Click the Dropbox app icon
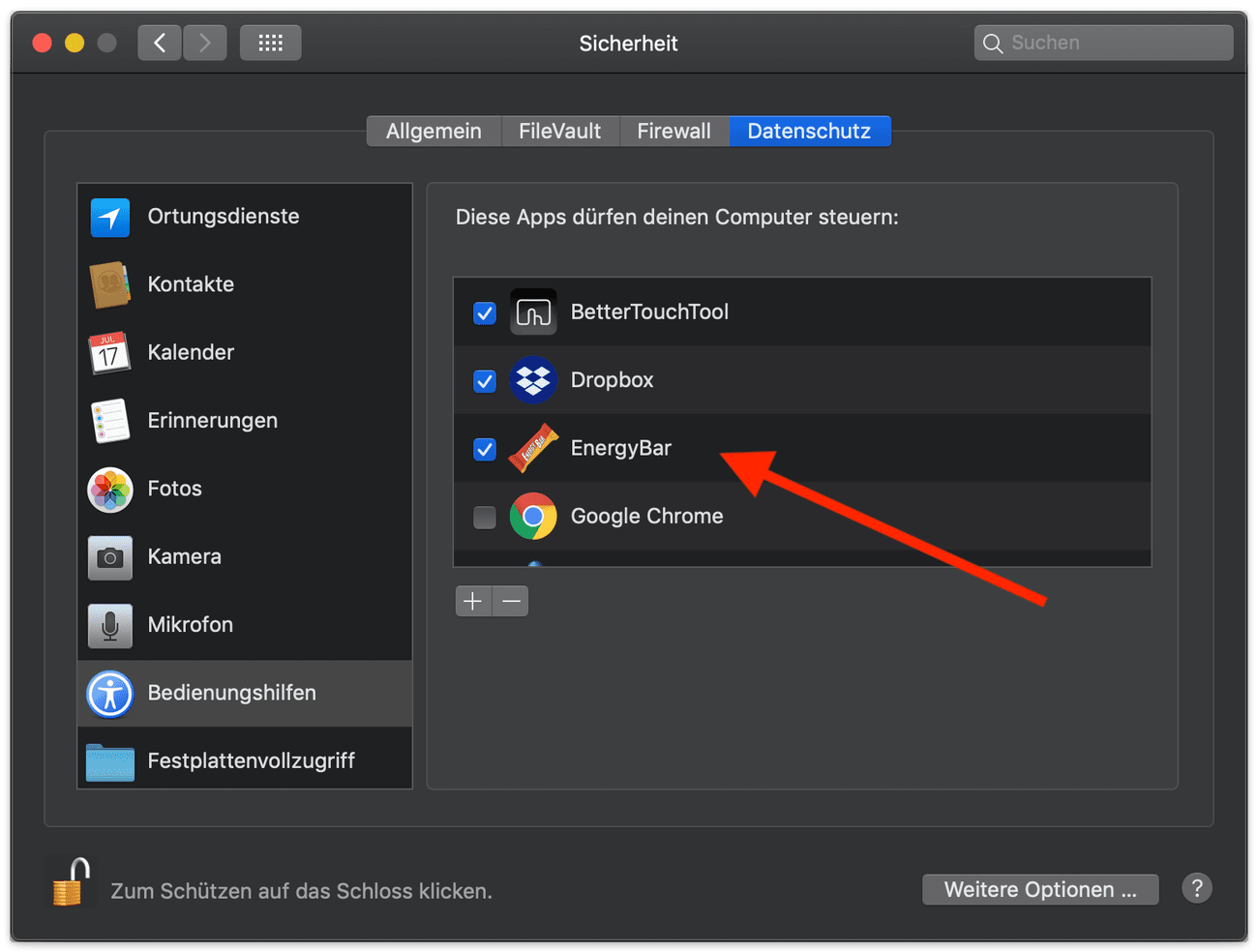Screen dimensions: 1258x952 [533, 380]
